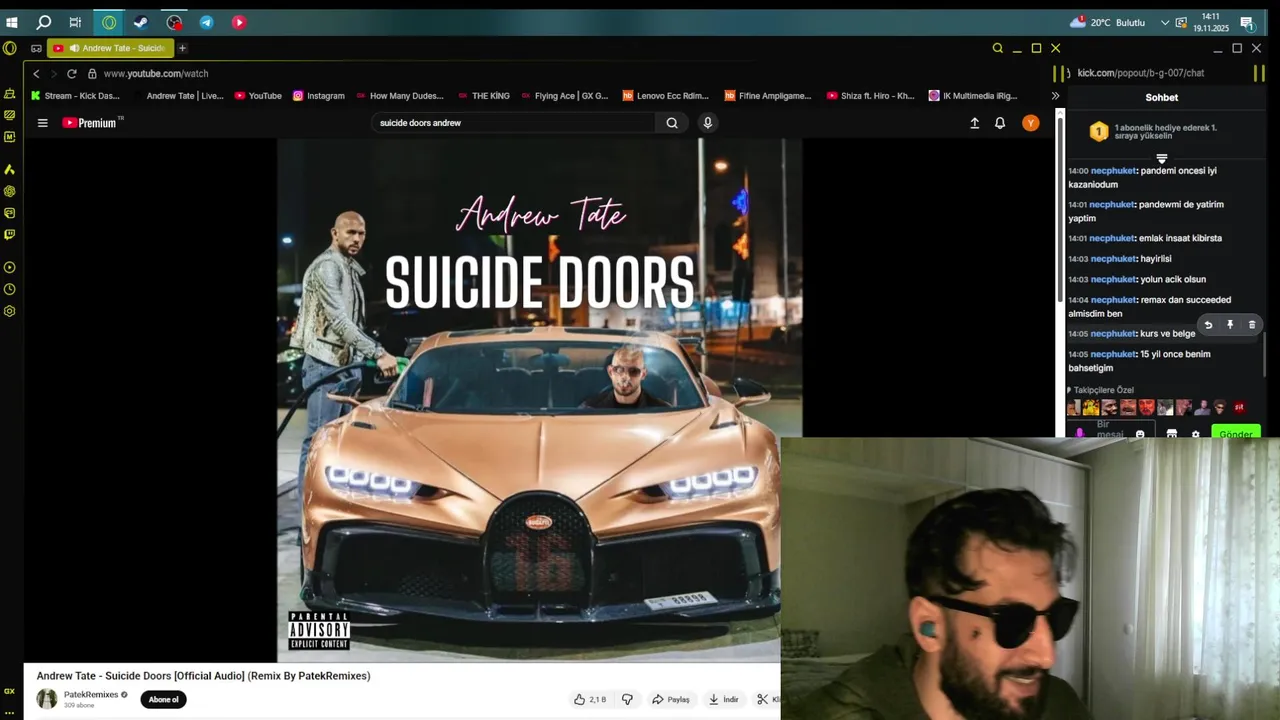The image size is (1280, 720).
Task: Open a new browser tab
Action: (x=182, y=48)
